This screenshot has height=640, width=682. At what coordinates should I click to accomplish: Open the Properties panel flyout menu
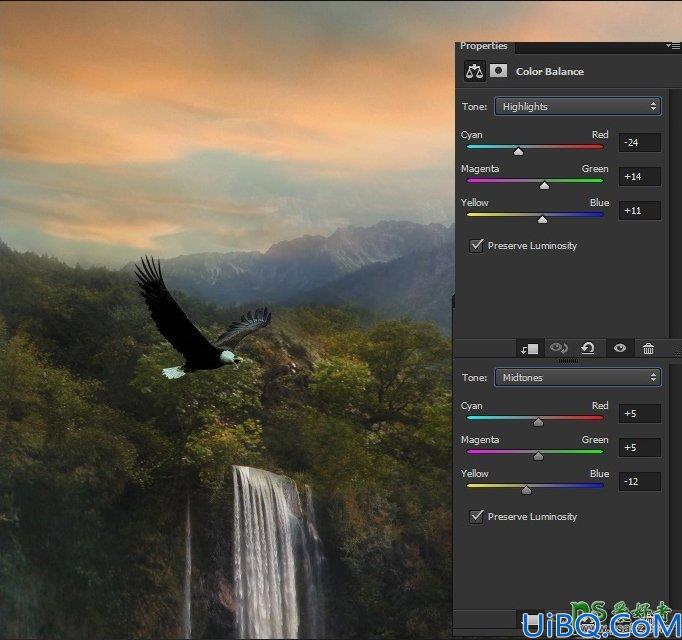click(x=673, y=46)
